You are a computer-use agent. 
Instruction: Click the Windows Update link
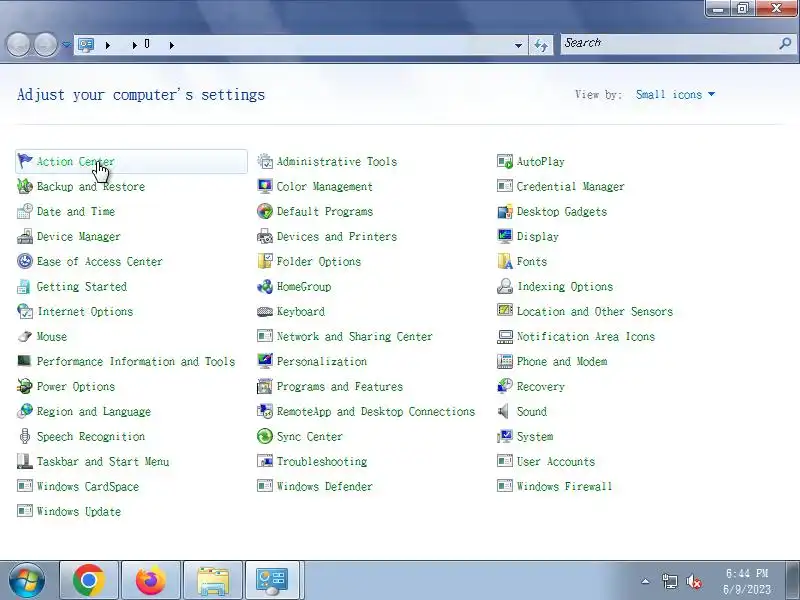tap(79, 512)
